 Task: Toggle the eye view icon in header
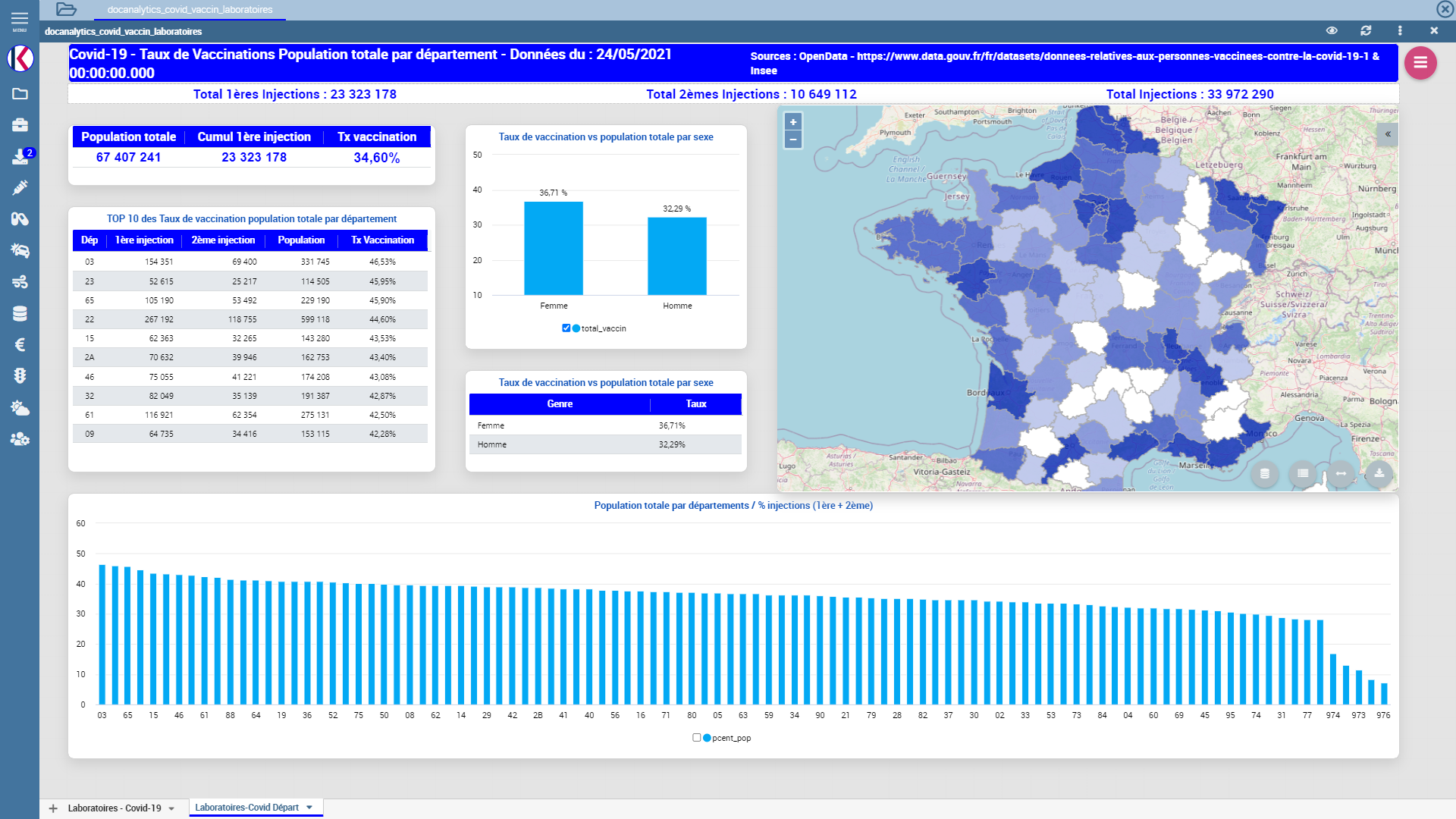tap(1332, 30)
